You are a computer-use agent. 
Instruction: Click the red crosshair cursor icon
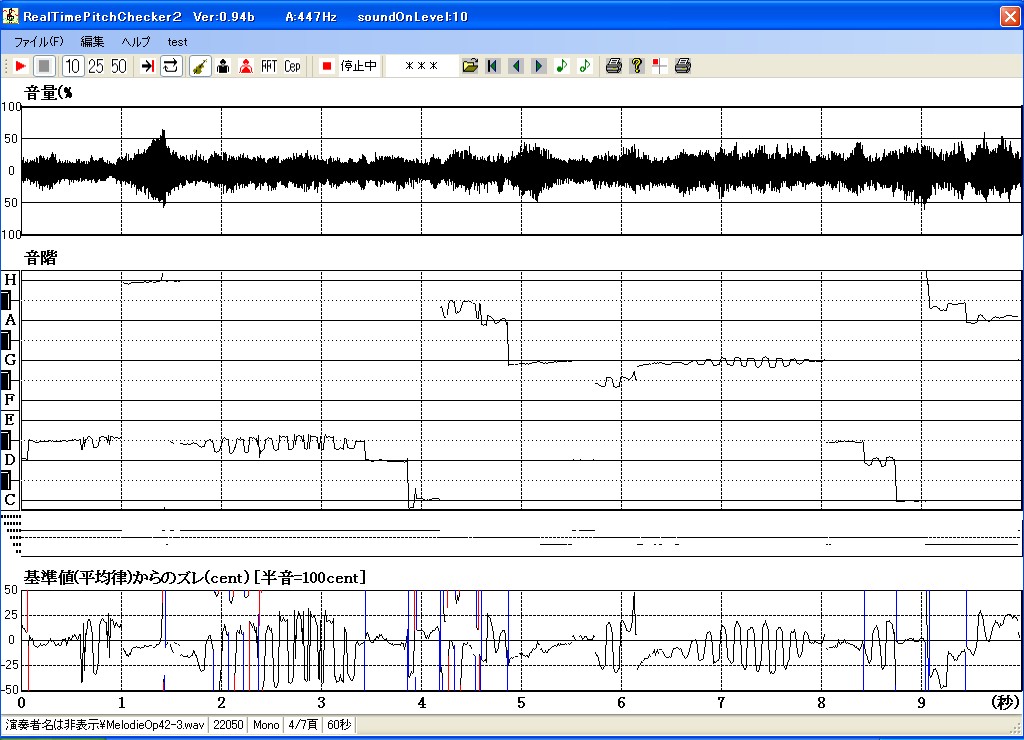click(x=660, y=66)
